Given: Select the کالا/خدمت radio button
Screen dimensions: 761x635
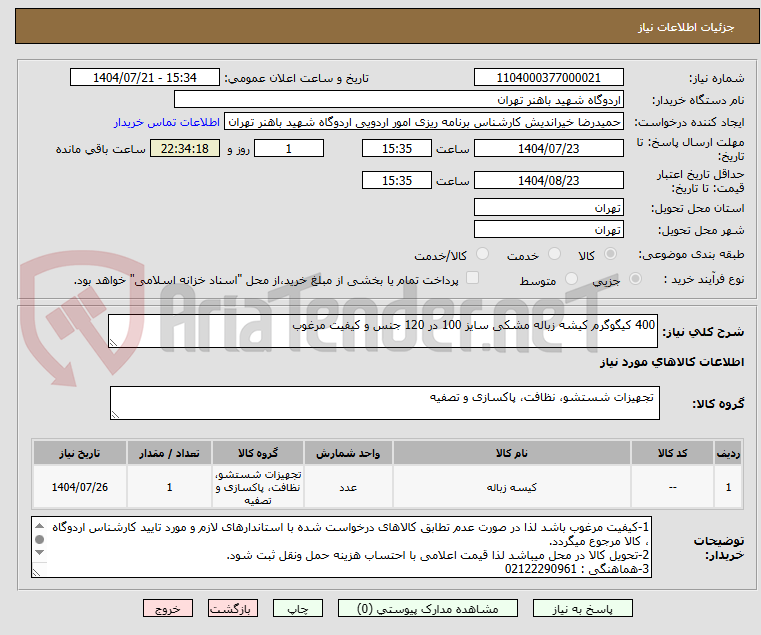Looking at the screenshot, I should pos(482,254).
